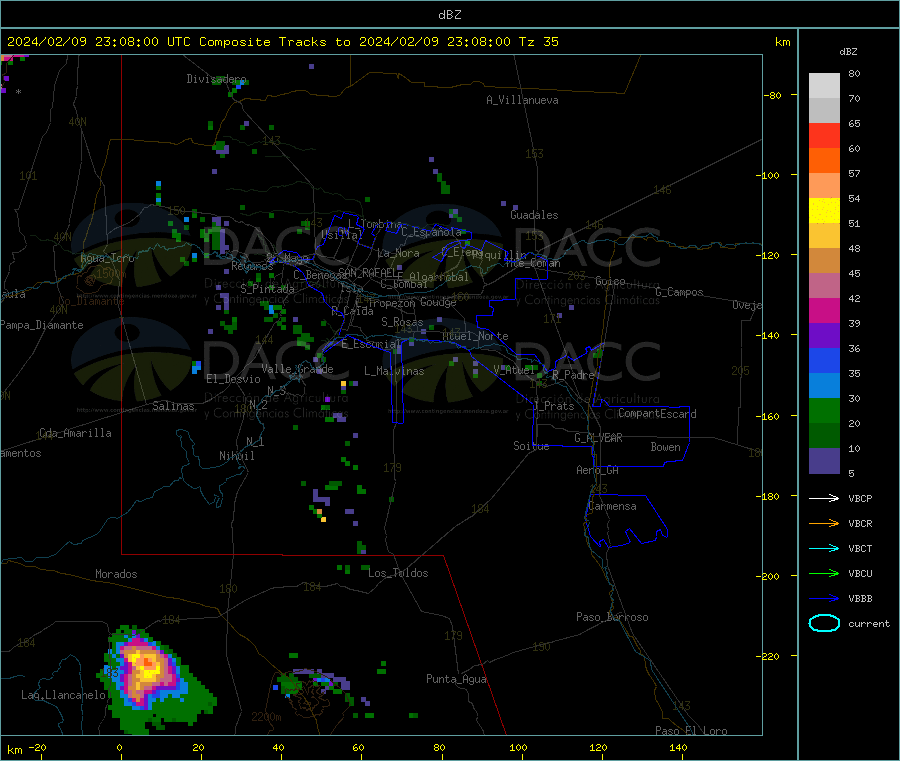Click the dBZ title at top
Image resolution: width=900 pixels, height=761 pixels.
click(x=449, y=15)
